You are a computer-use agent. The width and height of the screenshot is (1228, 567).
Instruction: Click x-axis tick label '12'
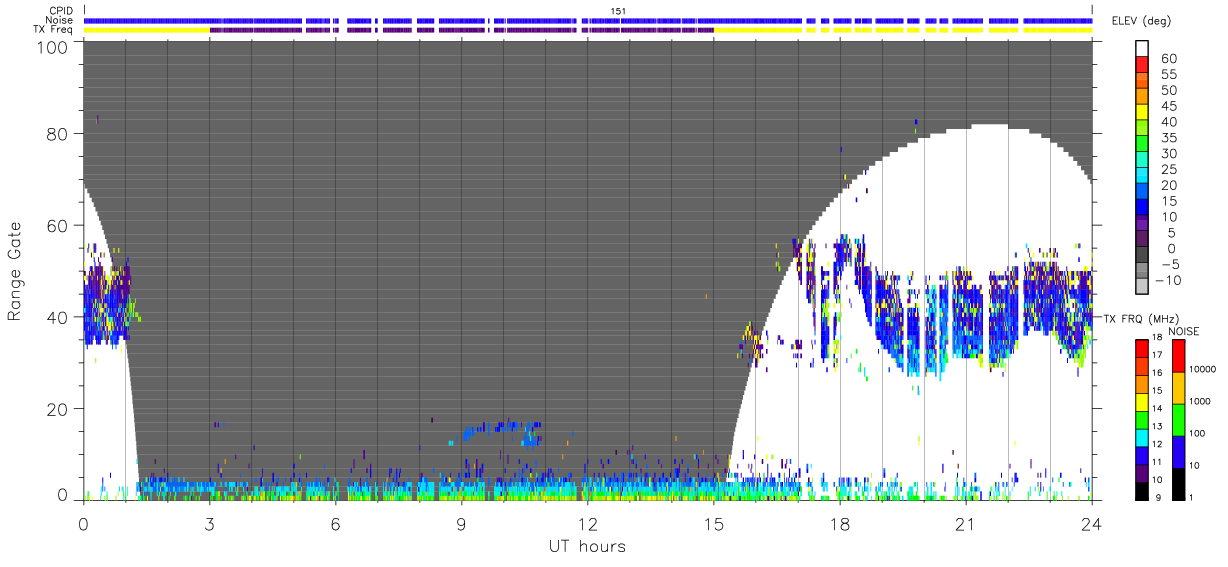point(587,523)
